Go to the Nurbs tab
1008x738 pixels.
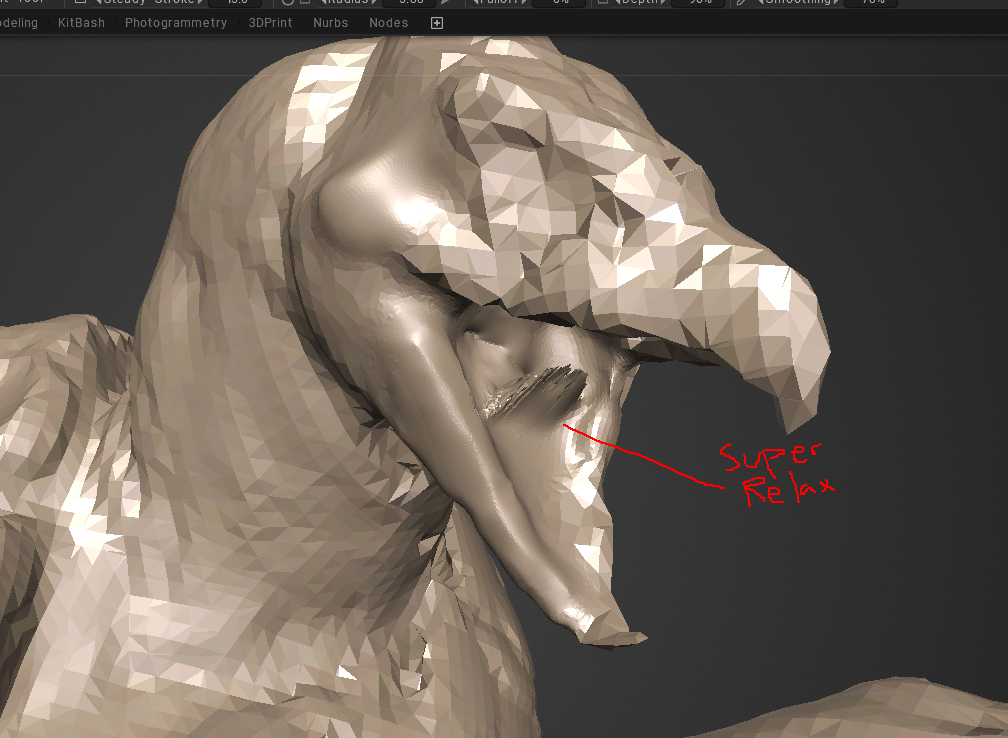pos(331,23)
